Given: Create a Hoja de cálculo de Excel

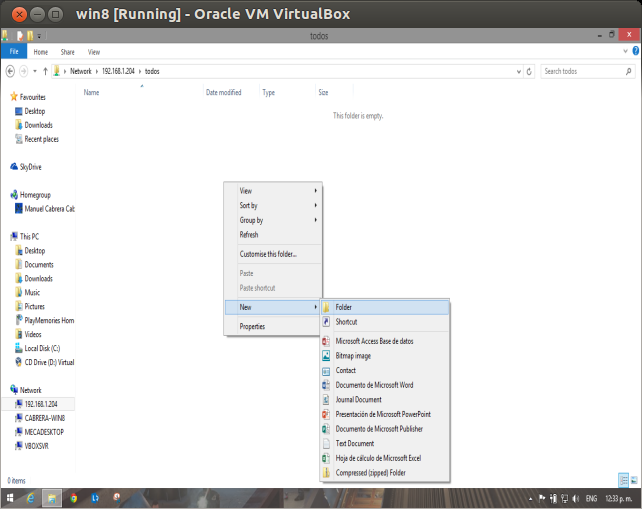Looking at the screenshot, I should point(385,458).
